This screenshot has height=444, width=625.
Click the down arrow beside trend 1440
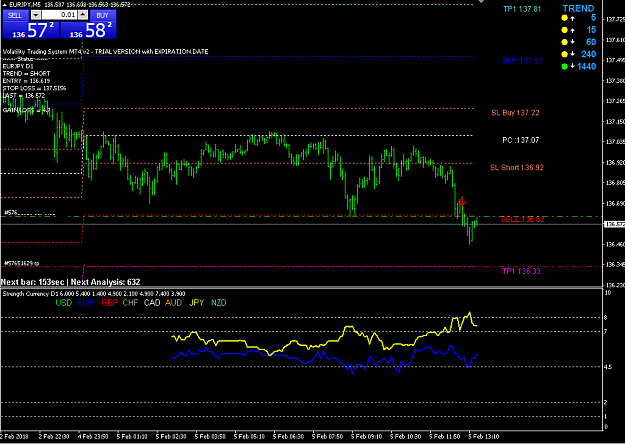click(572, 67)
